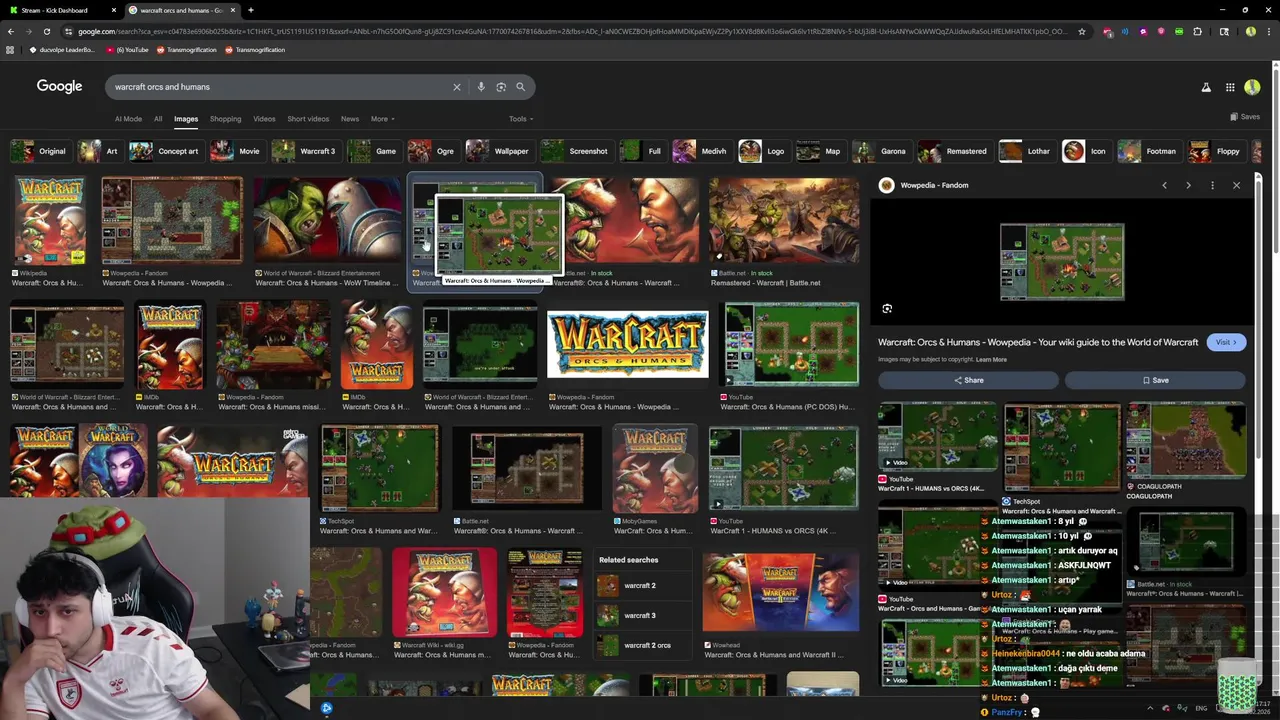The height and width of the screenshot is (720, 1280).
Task: Switch to AI Mode tab
Action: (x=128, y=119)
